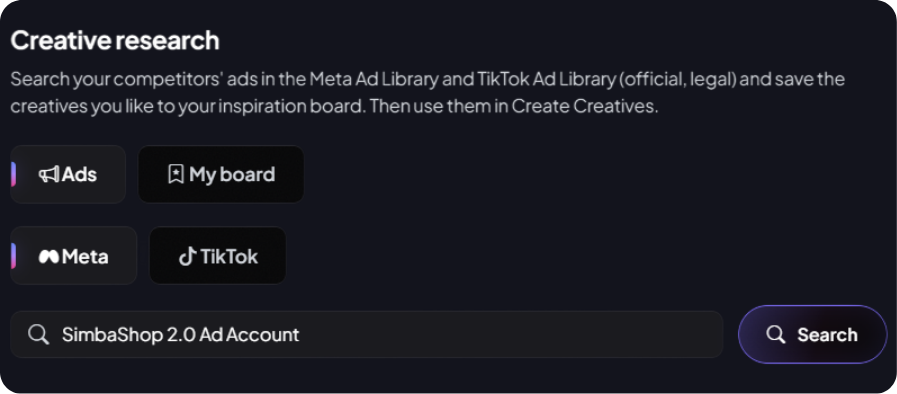This screenshot has width=897, height=394.
Task: Click the purple accent bar on Ads
Action: (x=13, y=174)
